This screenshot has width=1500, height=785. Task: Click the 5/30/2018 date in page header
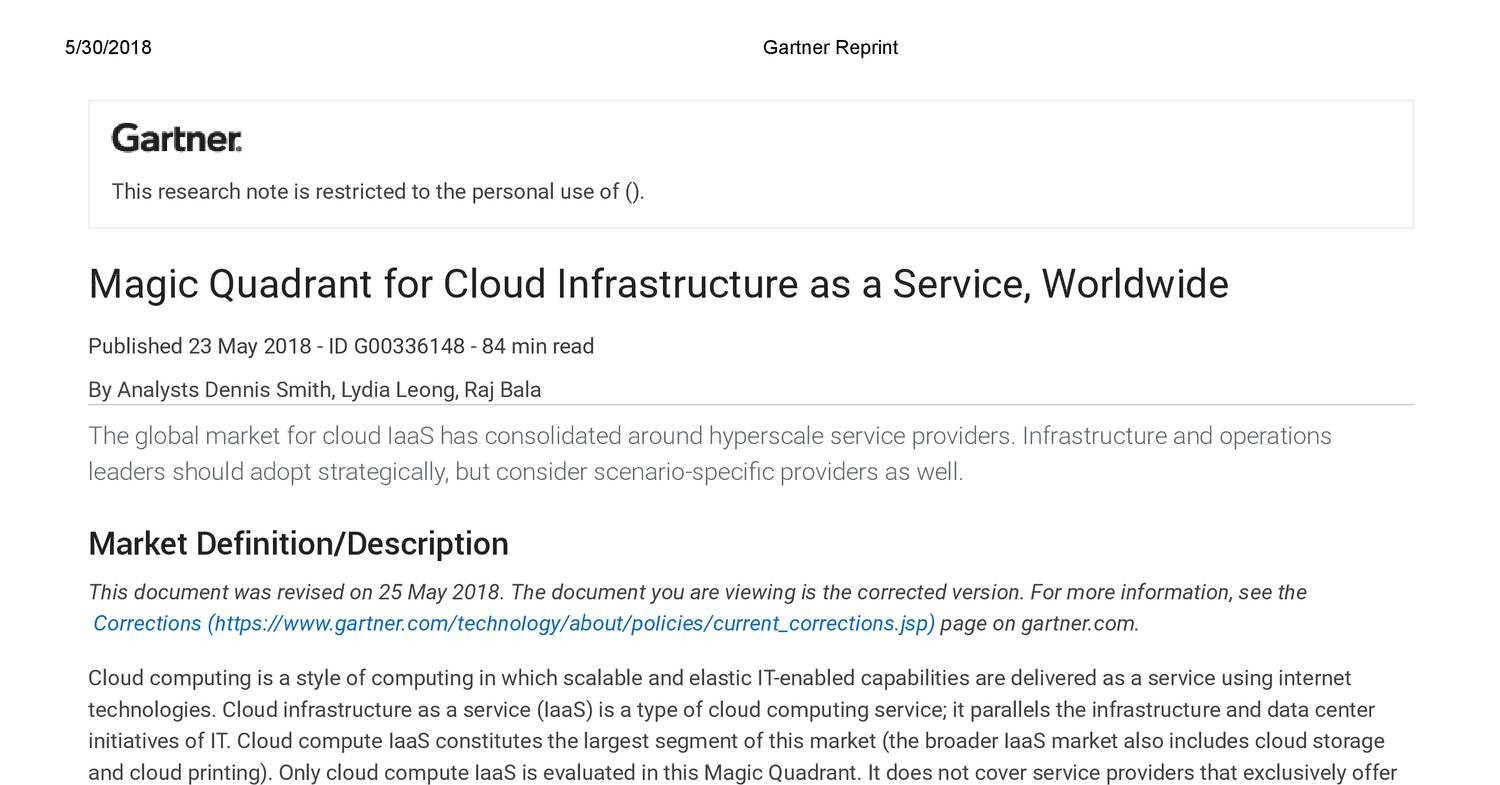108,48
